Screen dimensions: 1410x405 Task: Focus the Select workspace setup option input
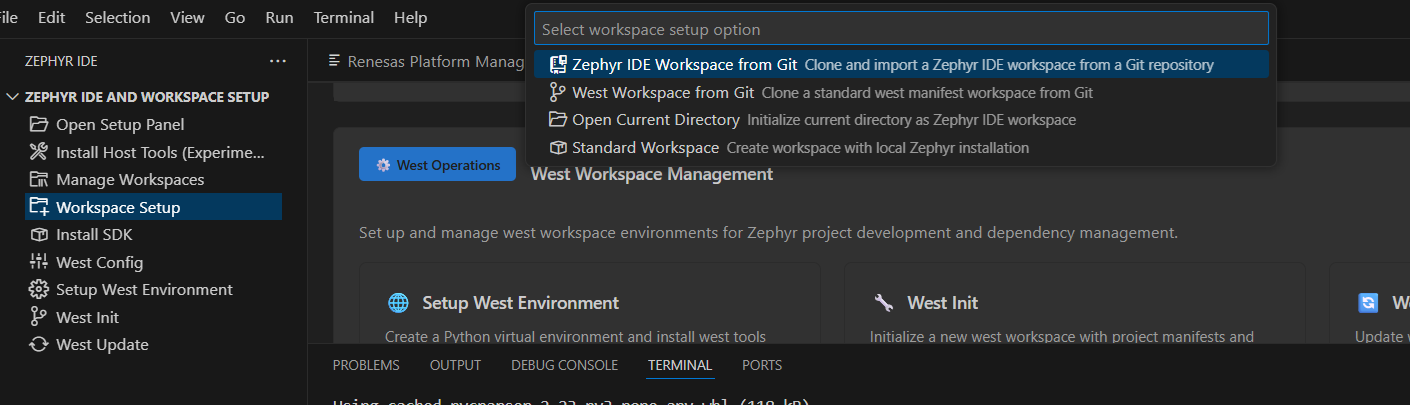coord(901,29)
